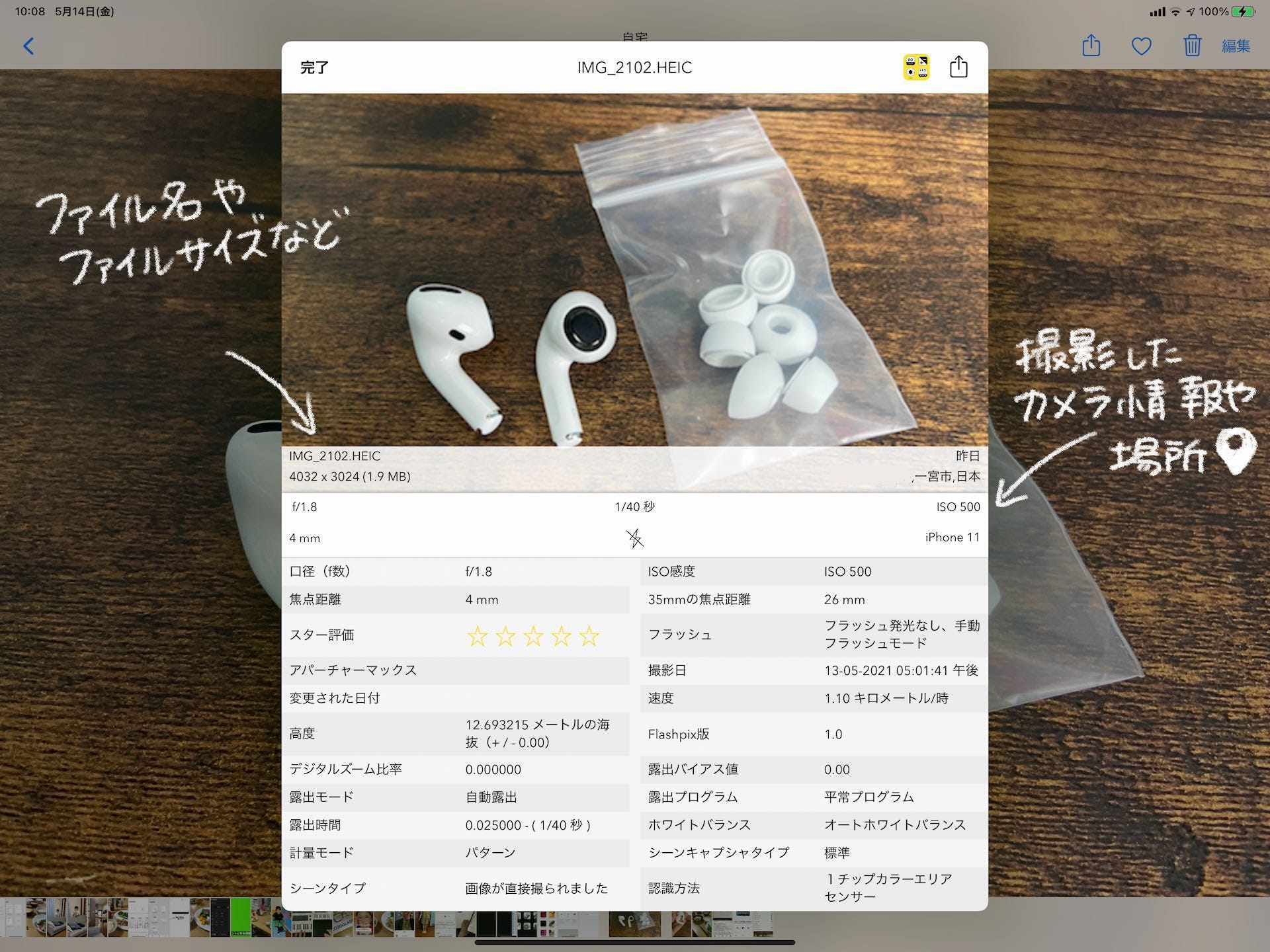The image size is (1270, 952).
Task: Tap the 編集 (Edit) button
Action: point(1235,46)
